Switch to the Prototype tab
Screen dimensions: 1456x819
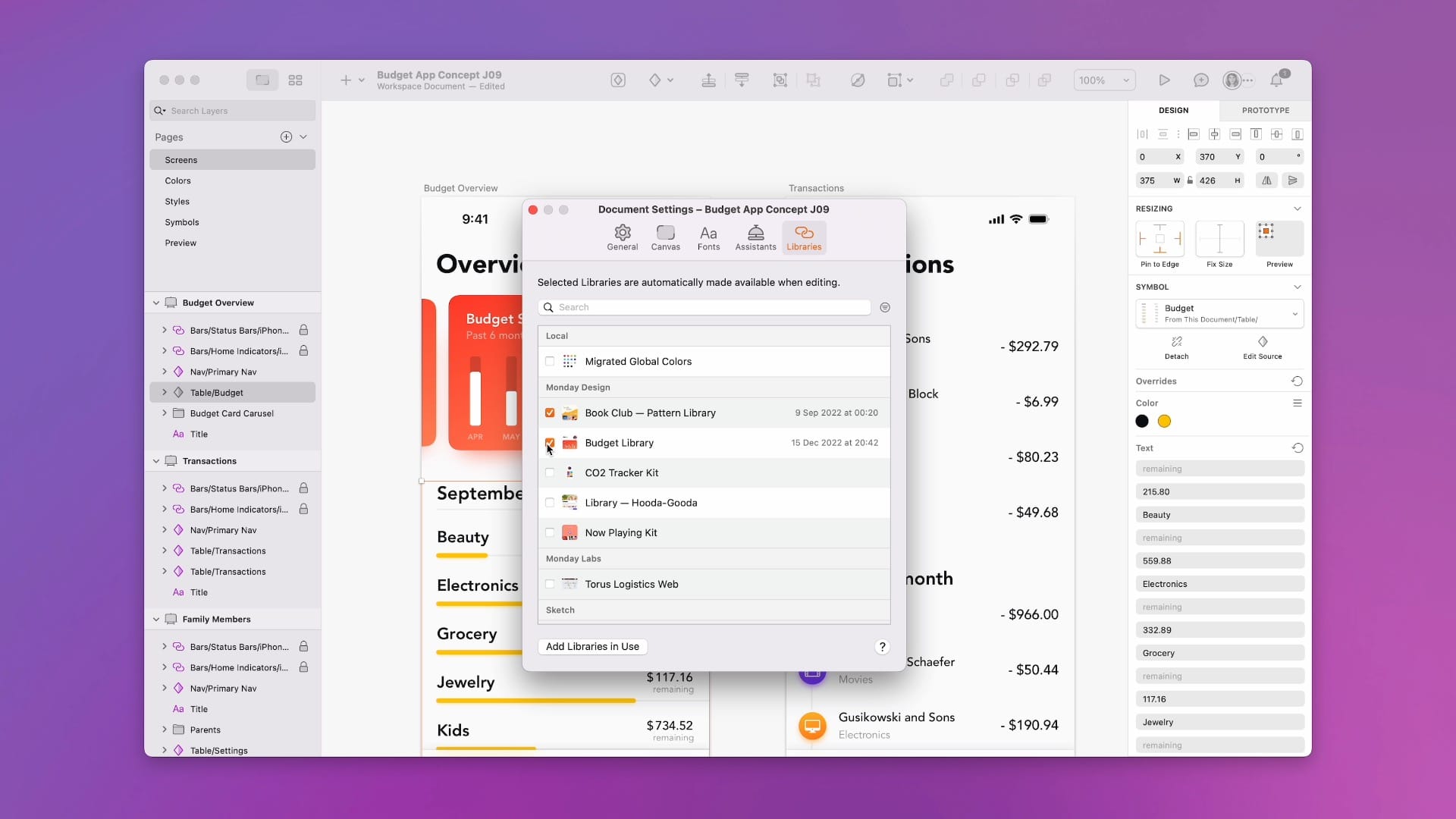tap(1265, 110)
